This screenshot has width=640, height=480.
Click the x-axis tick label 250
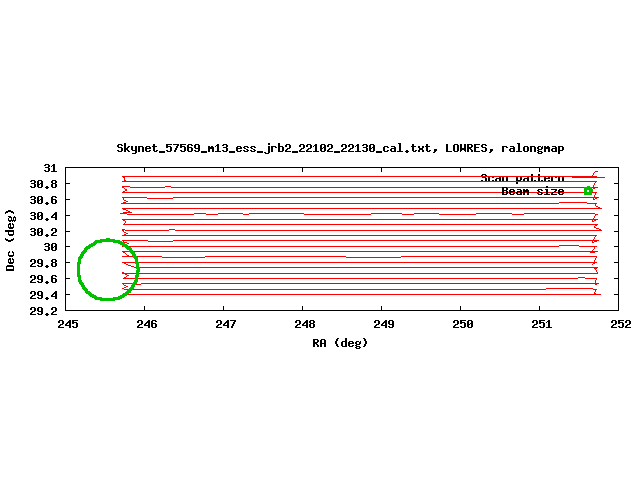463,324
